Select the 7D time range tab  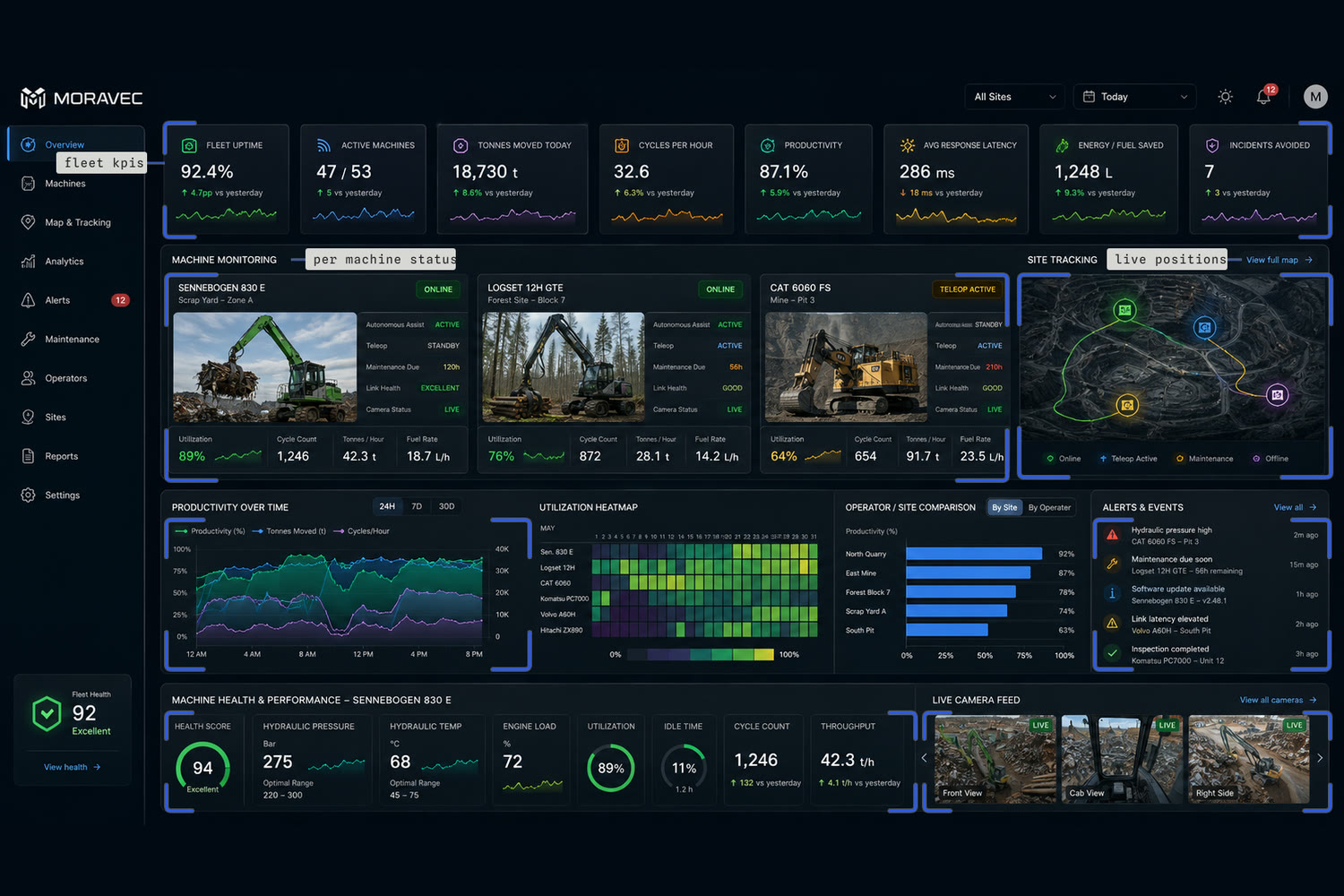tap(417, 506)
